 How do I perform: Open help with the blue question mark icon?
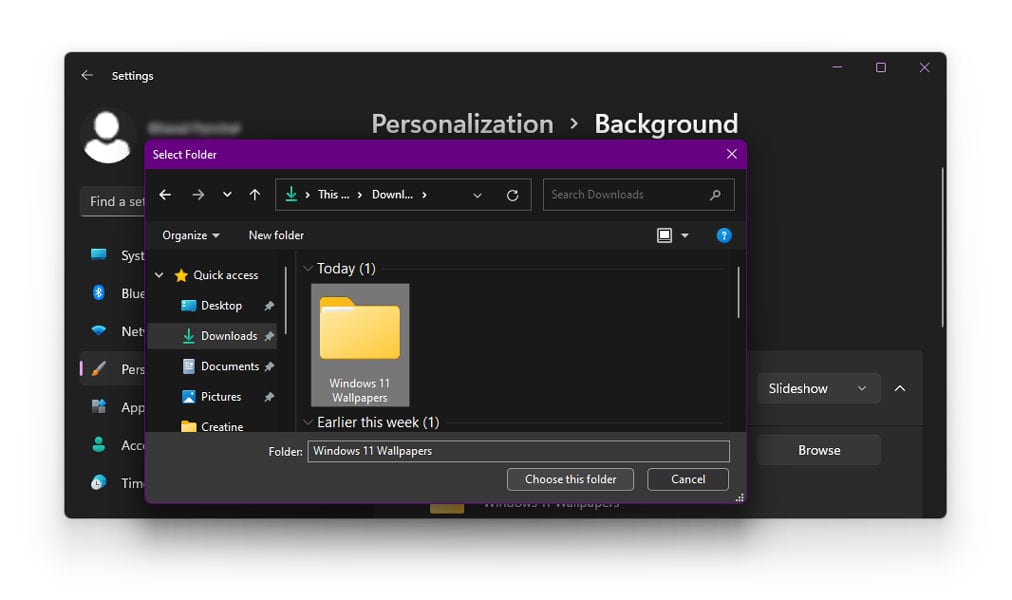point(724,235)
